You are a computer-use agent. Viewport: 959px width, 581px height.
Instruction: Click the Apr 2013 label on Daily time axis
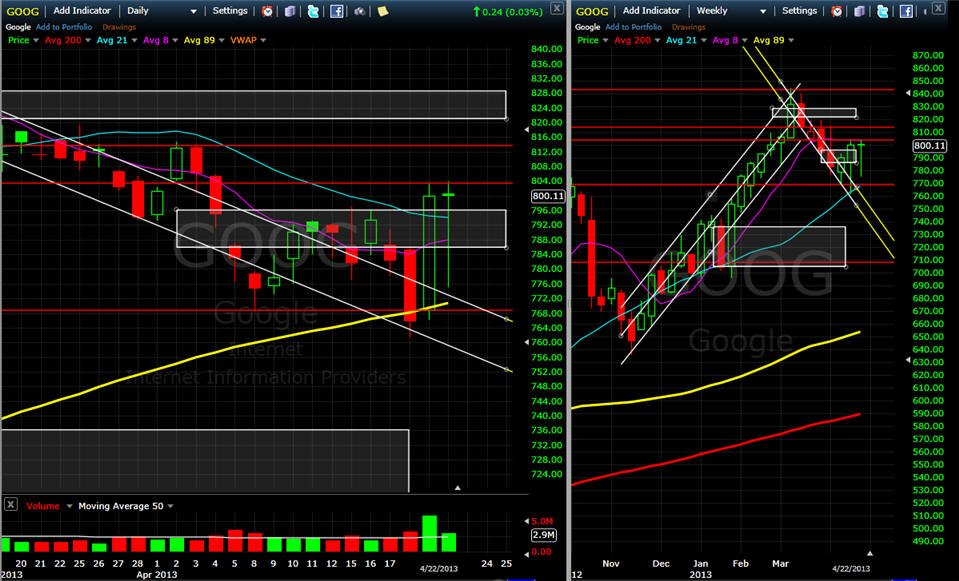point(157,575)
